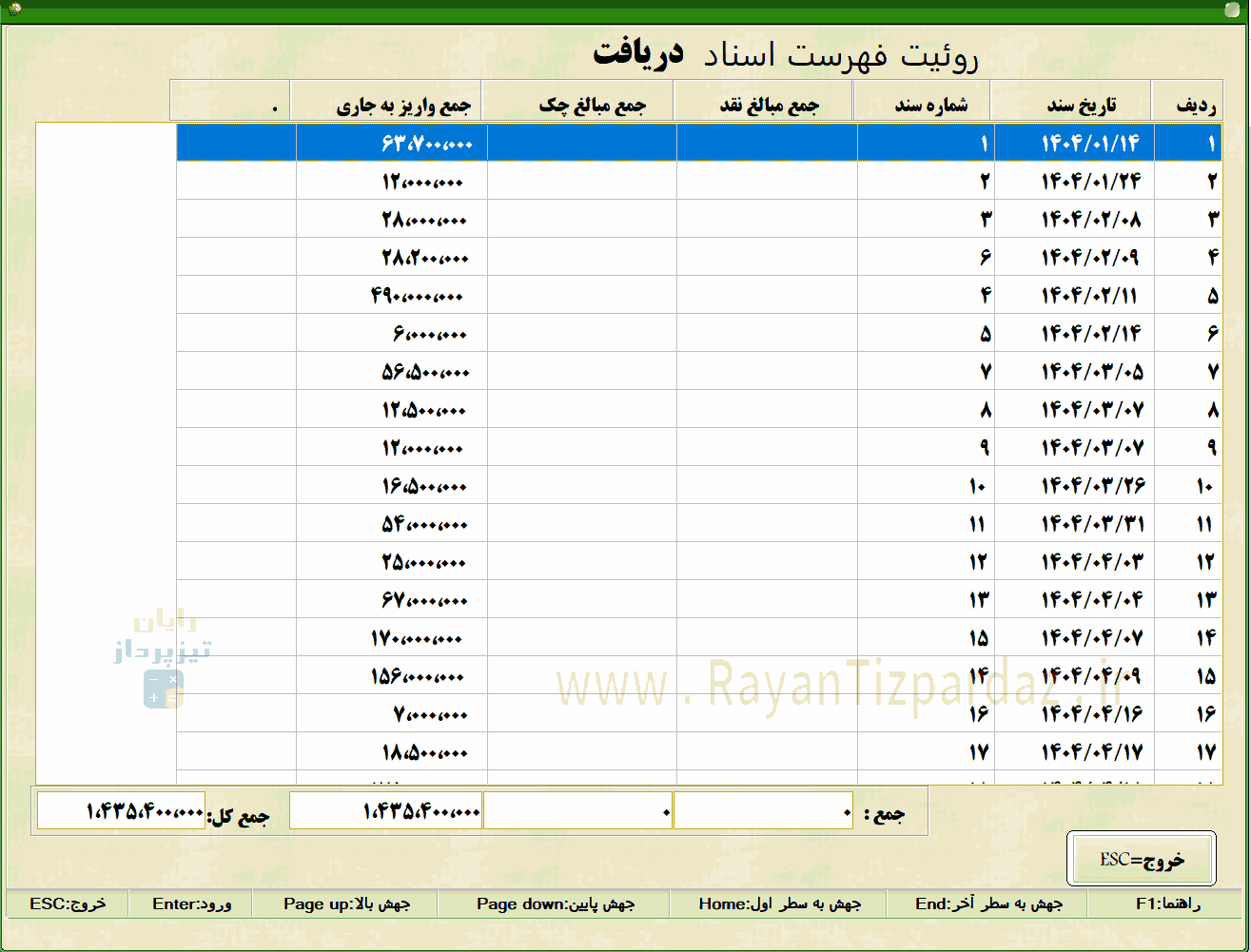Click Enter ورود status bar item
This screenshot has width=1251, height=952.
[190, 903]
